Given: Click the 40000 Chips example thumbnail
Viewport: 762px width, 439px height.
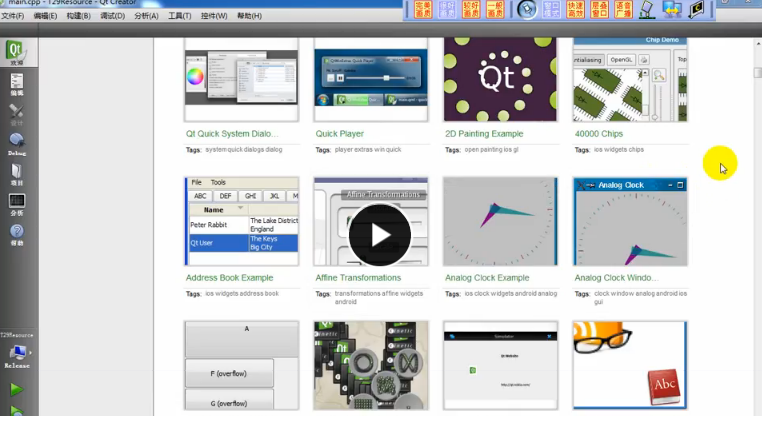Looking at the screenshot, I should (x=629, y=80).
